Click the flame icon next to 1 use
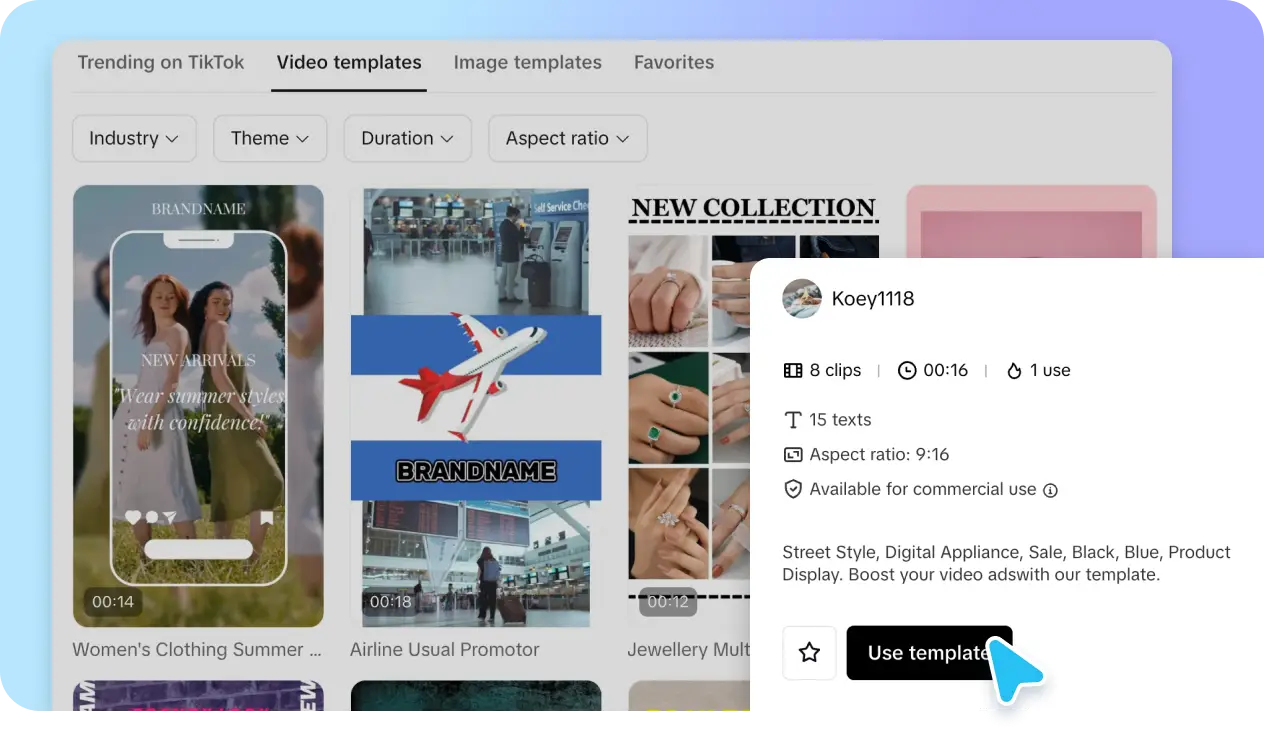The height and width of the screenshot is (730, 1264). 1013,370
